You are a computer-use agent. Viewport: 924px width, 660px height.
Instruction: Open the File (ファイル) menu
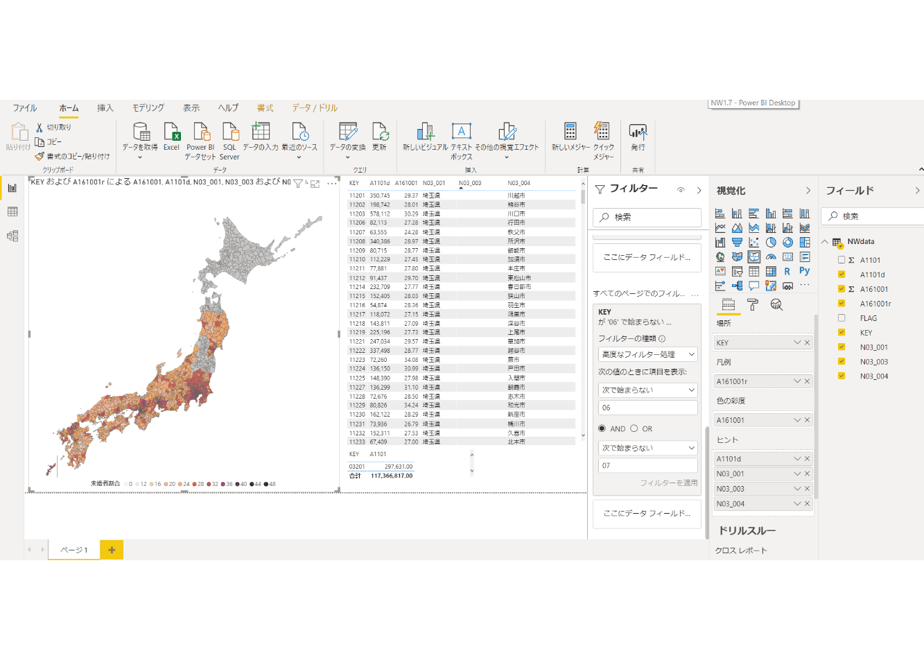25,108
